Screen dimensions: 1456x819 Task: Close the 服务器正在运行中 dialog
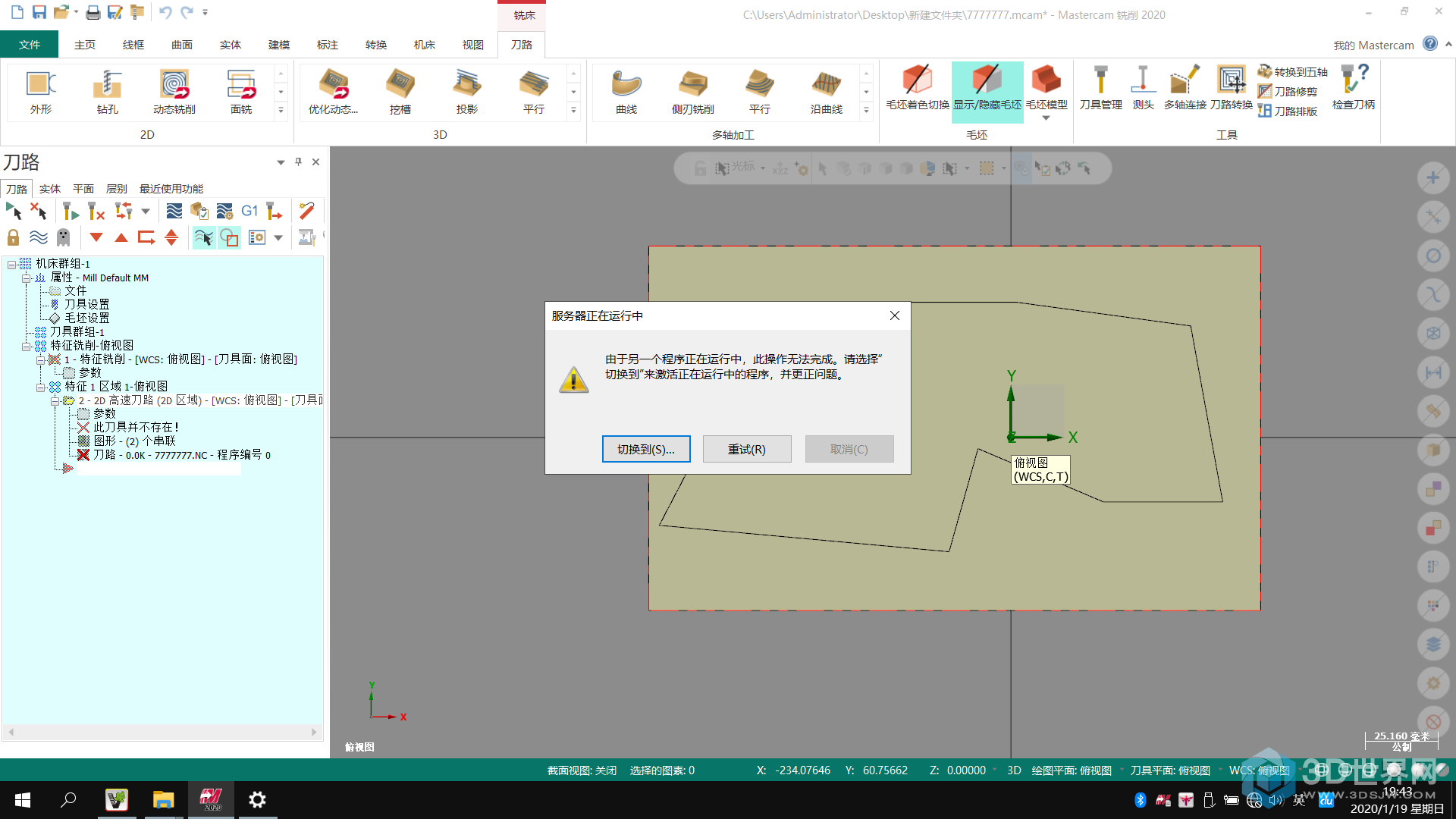895,315
